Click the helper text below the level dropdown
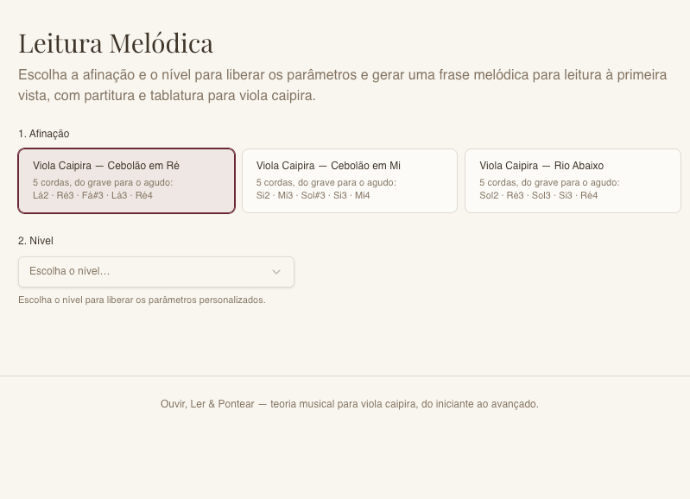 tap(142, 300)
